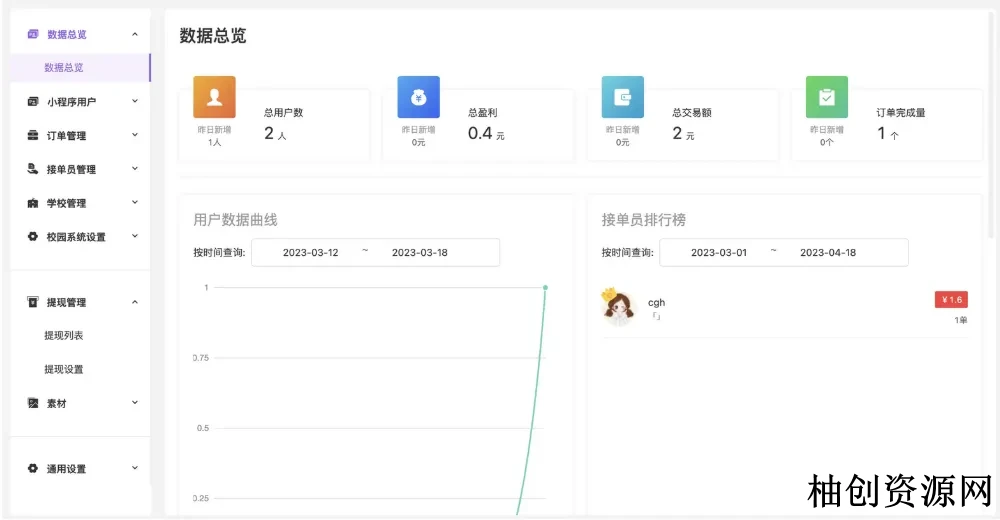Click the blue total profit money bag icon
The image size is (1000, 520).
(418, 97)
